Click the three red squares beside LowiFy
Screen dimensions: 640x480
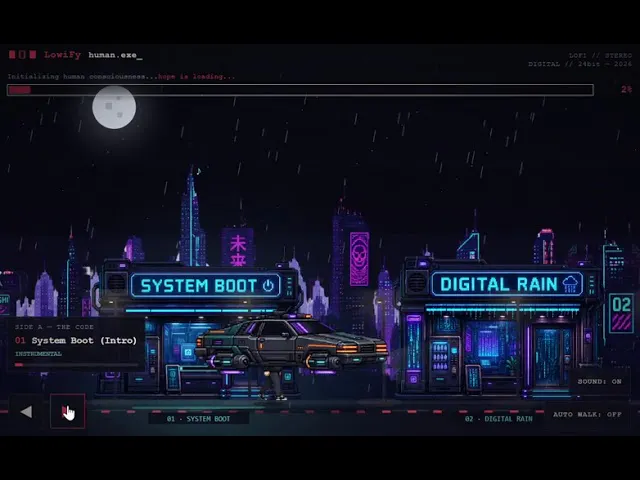22,55
